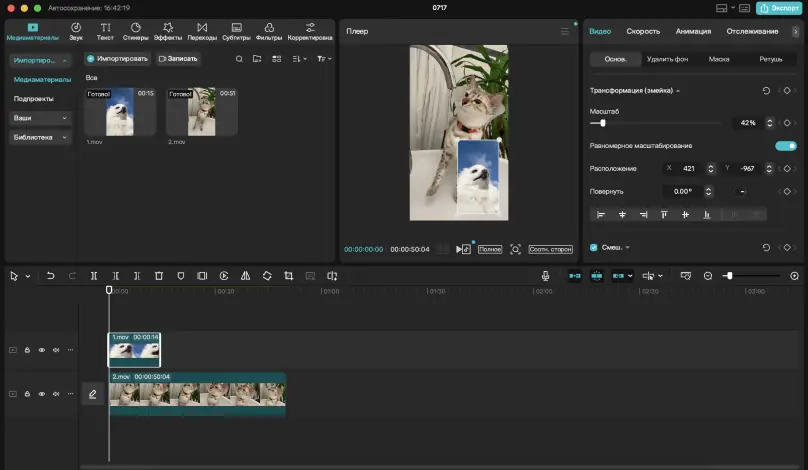This screenshot has height=470, width=808.
Task: Open the Фильтры icon tab
Action: (x=269, y=31)
